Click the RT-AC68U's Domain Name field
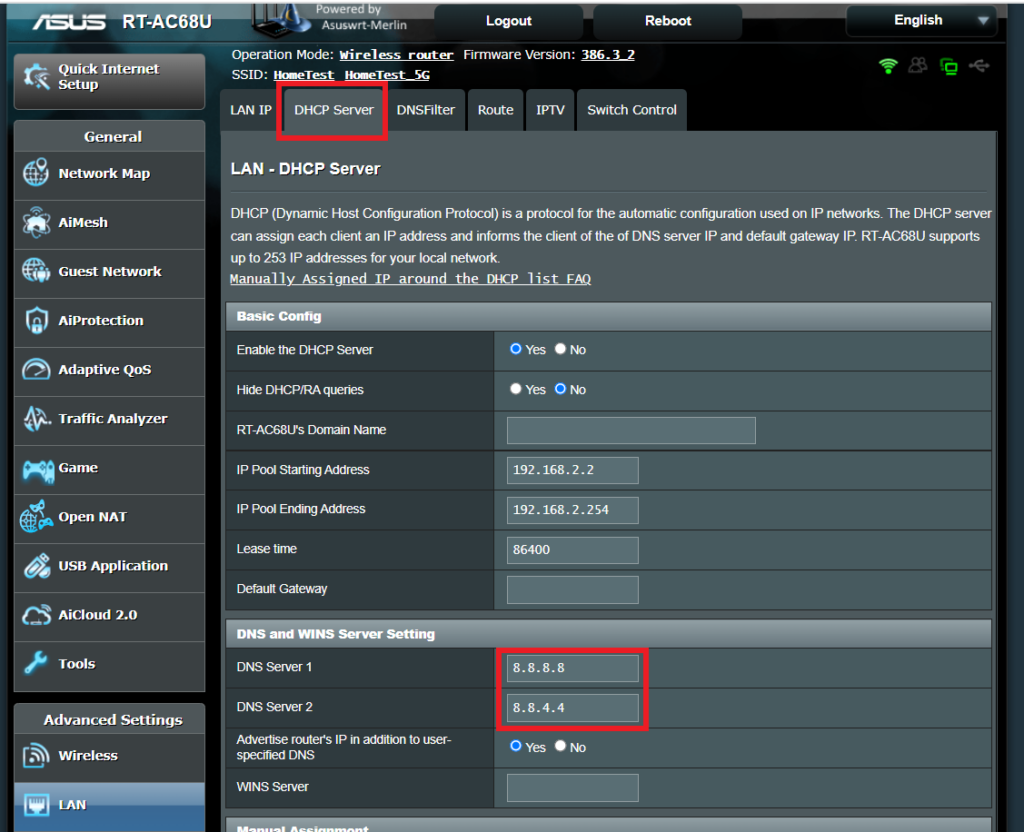 [631, 430]
